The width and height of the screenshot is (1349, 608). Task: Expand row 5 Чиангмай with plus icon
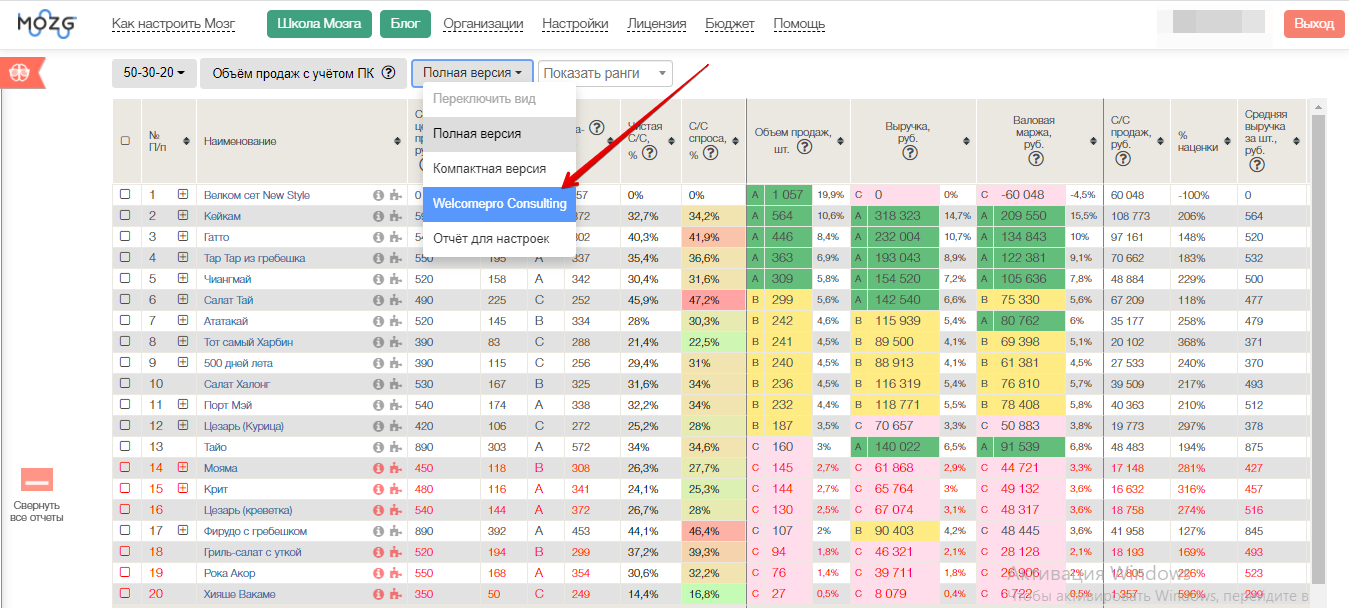[x=183, y=279]
